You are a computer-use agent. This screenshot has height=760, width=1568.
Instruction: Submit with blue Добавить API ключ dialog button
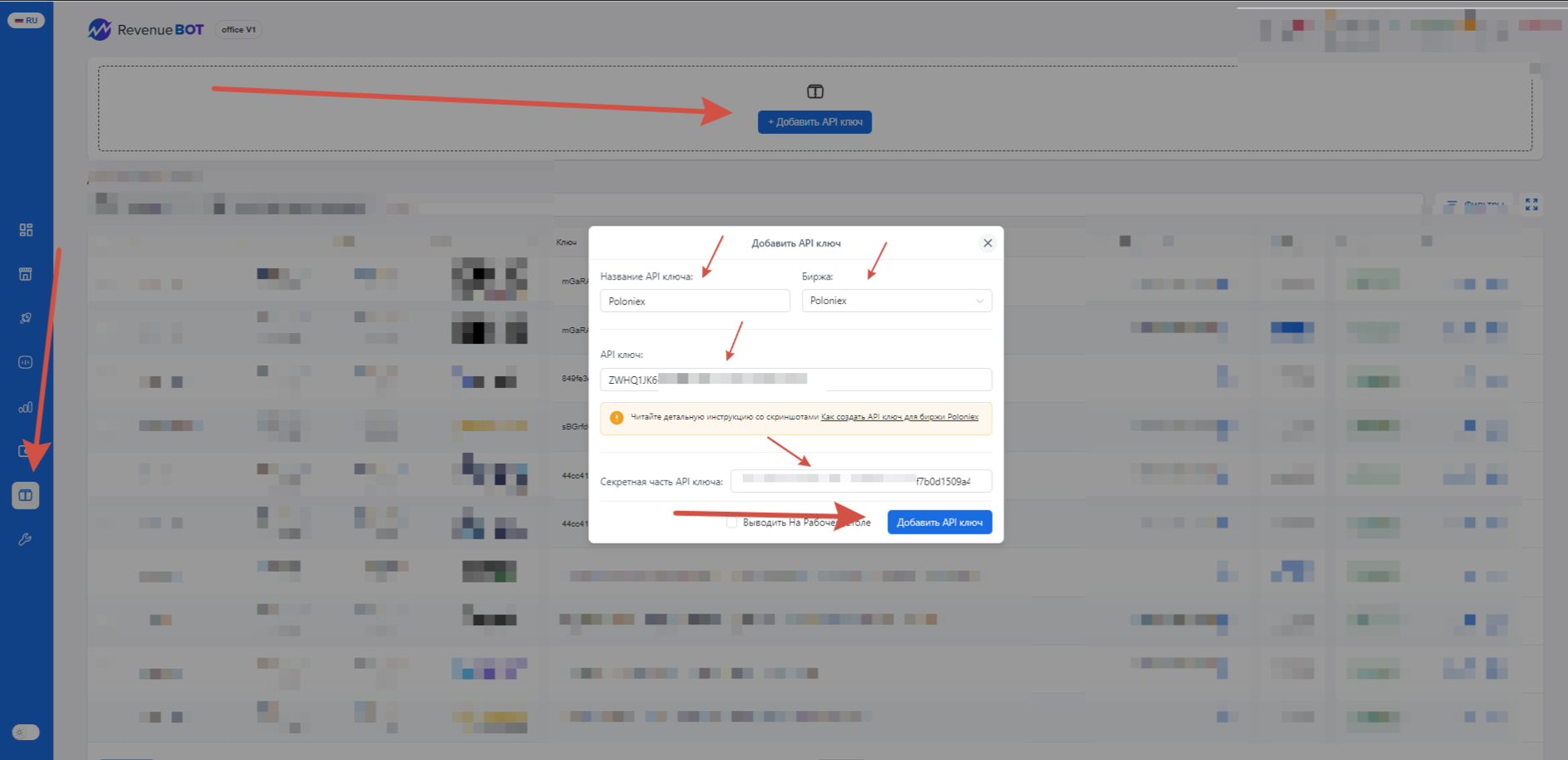tap(939, 522)
